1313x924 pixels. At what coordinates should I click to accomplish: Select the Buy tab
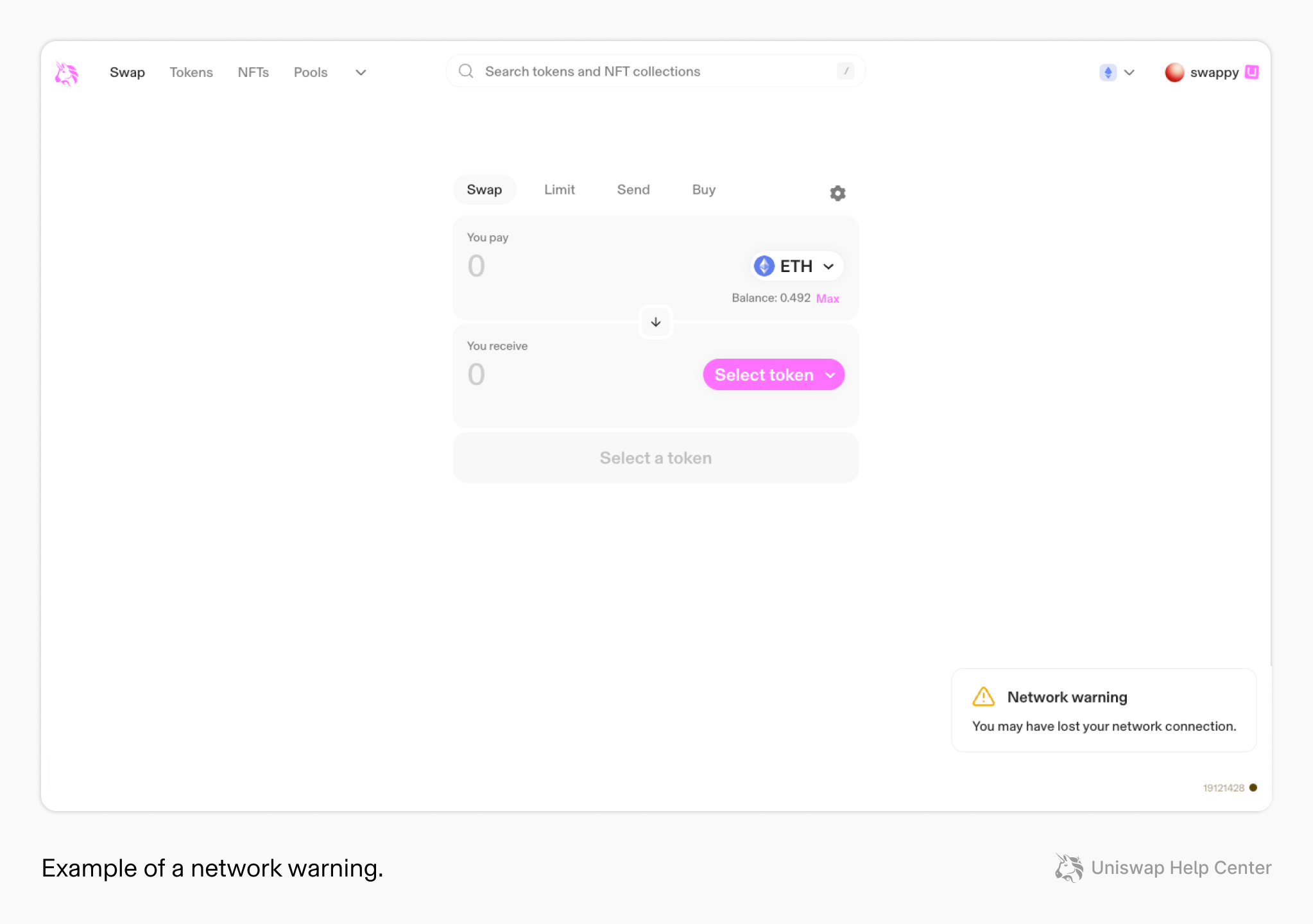[703, 189]
